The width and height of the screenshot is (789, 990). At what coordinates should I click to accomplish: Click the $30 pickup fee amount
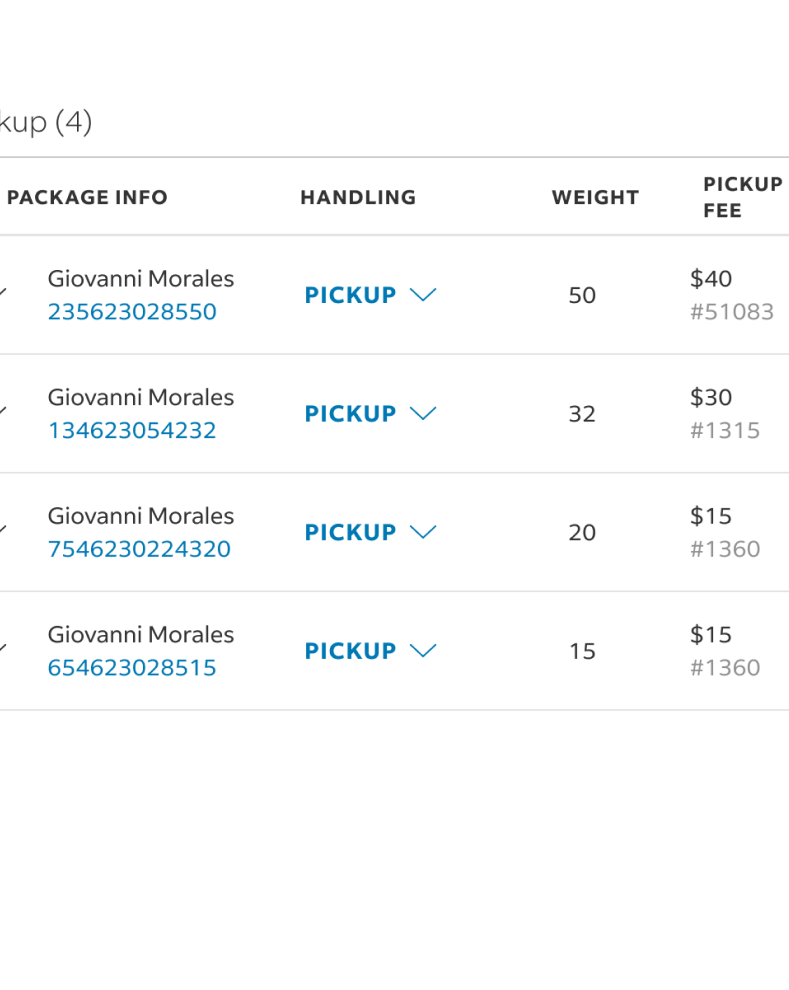(x=711, y=398)
